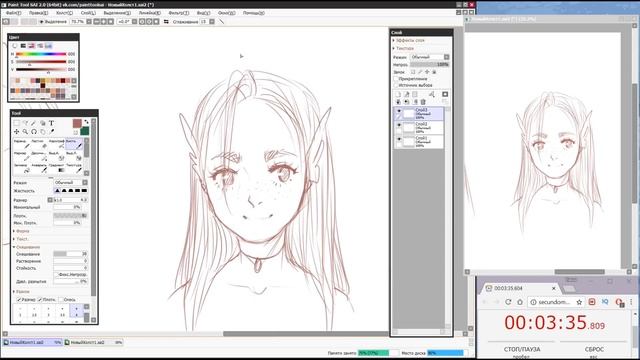This screenshot has height=360, width=640.
Task: Select the lasso selection tool
Action: [x=25, y=123]
